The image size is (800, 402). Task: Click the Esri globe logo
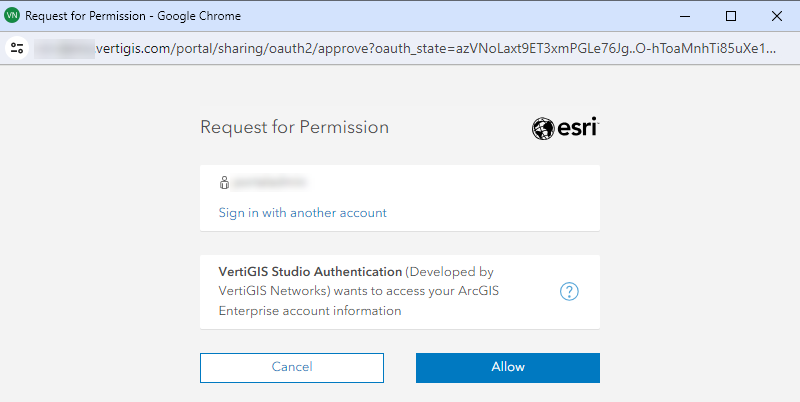tap(543, 128)
